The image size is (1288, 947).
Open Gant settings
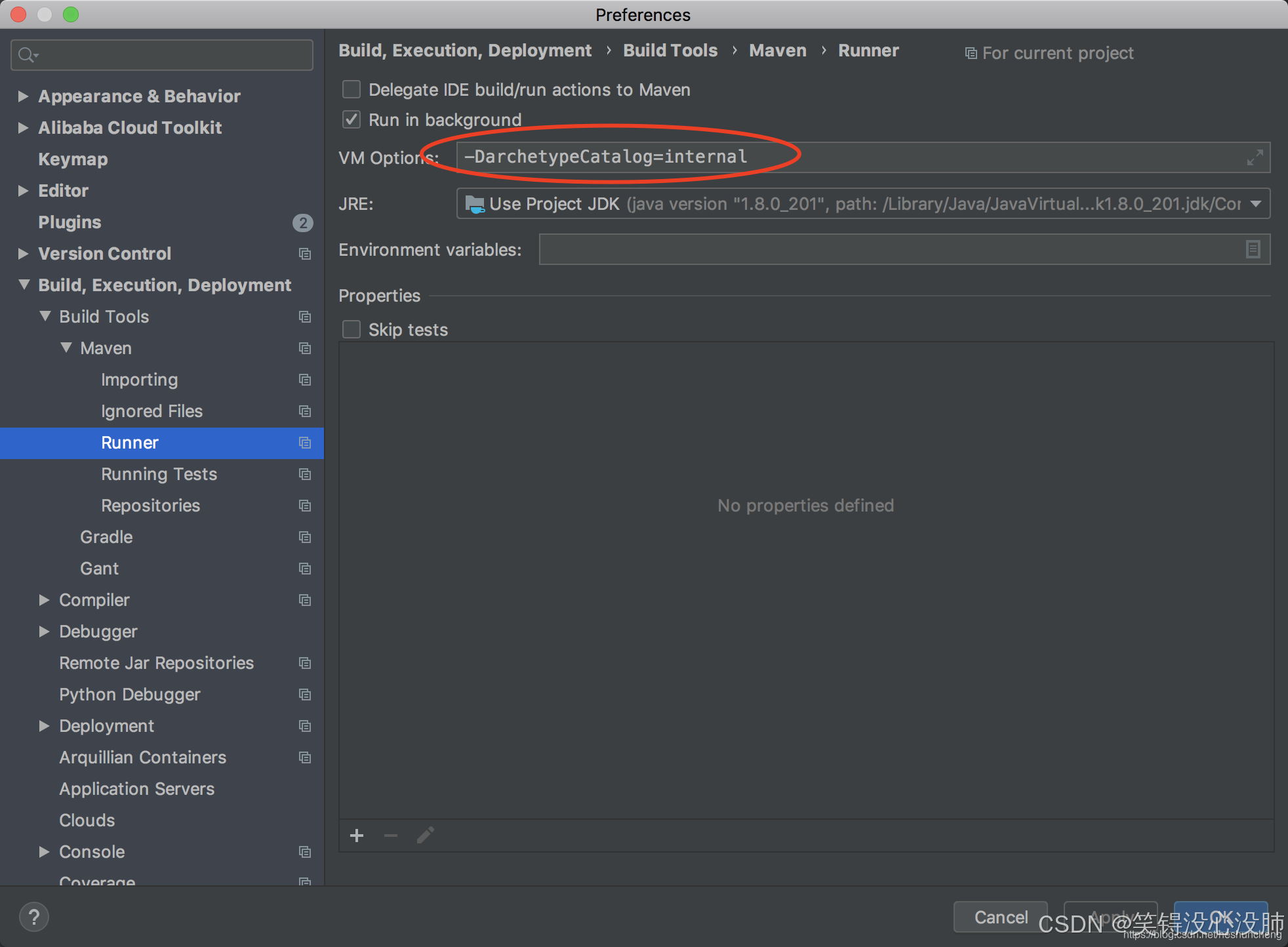coord(99,569)
